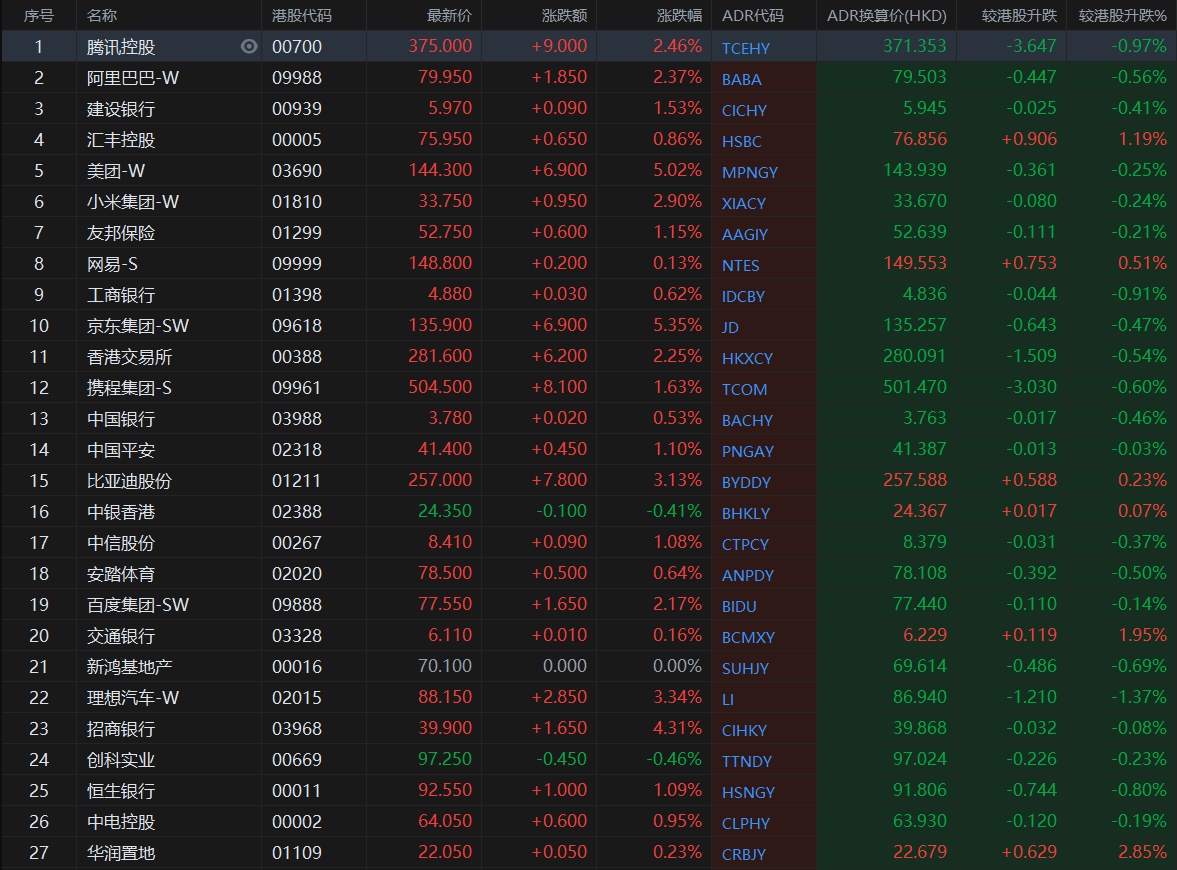The width and height of the screenshot is (1177, 870).
Task: Open the BABA ADR code link
Action: 742,79
